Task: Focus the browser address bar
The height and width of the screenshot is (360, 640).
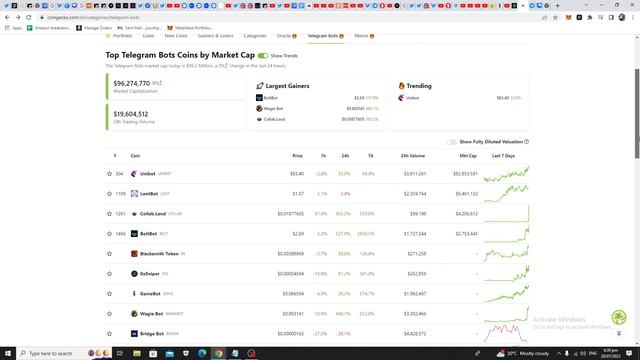Action: pyautogui.click(x=286, y=18)
